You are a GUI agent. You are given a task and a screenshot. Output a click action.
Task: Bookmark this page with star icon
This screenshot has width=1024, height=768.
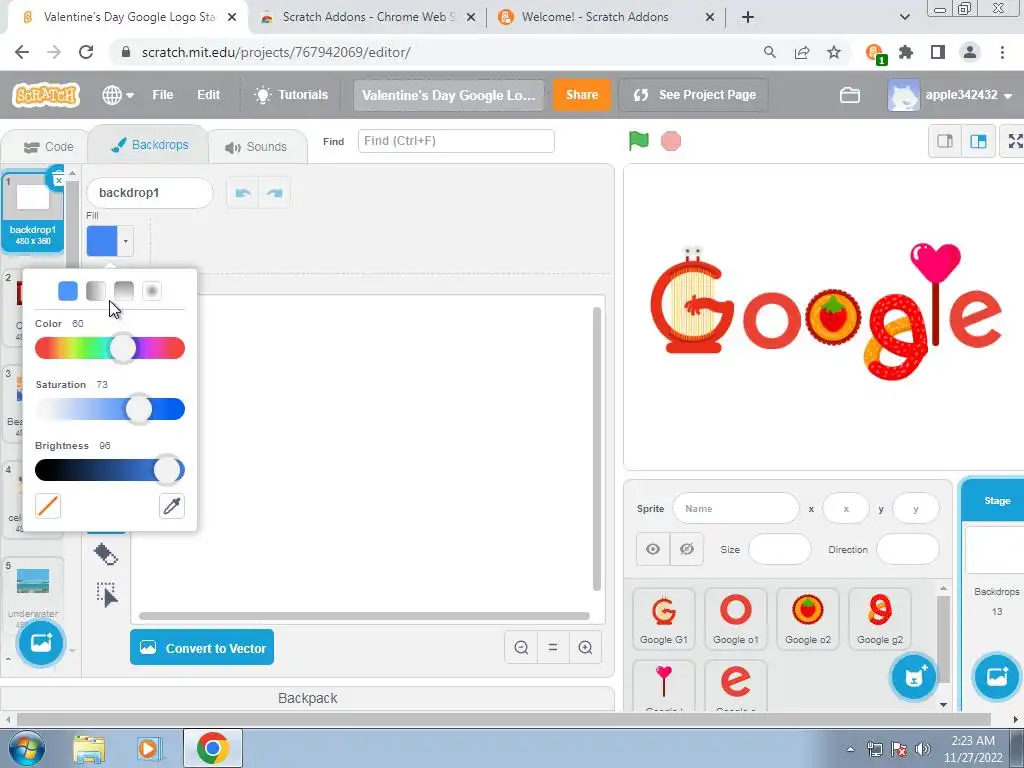click(834, 52)
